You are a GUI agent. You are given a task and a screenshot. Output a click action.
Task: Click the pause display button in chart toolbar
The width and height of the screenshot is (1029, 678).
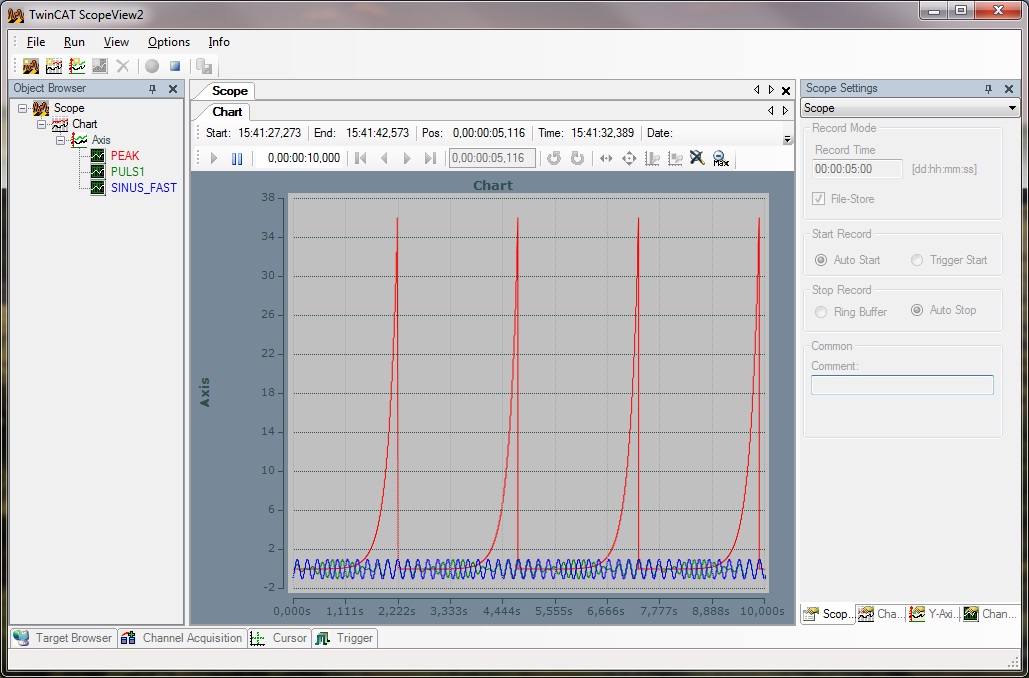click(x=237, y=158)
